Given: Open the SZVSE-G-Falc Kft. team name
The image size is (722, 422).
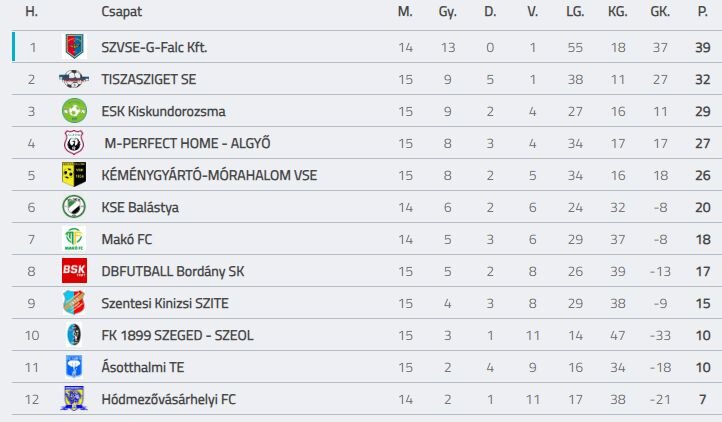Looking at the screenshot, I should coord(154,47).
